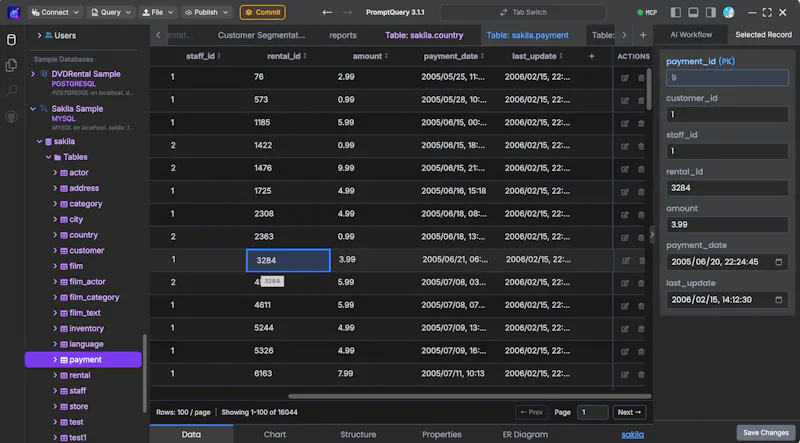Open the copy/files sidebar icon
Image resolution: width=800 pixels, height=443 pixels.
11,65
